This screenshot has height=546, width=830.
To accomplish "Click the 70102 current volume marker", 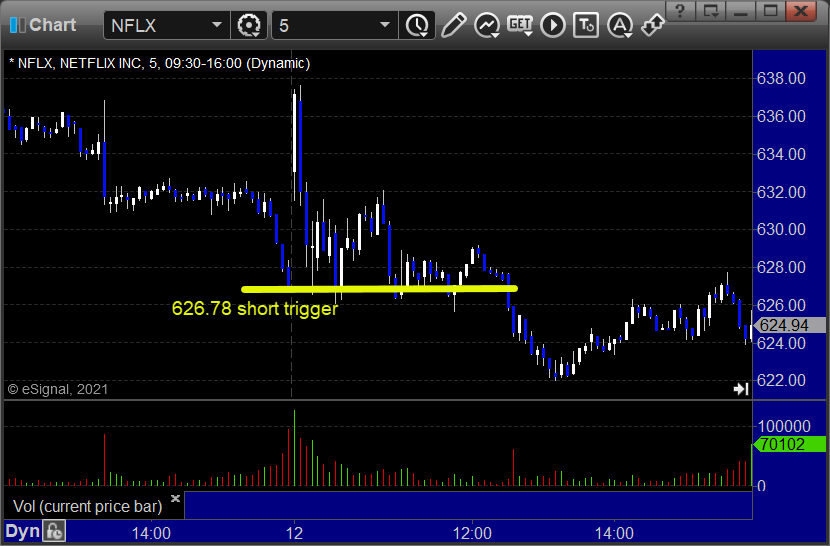I will pos(789,444).
